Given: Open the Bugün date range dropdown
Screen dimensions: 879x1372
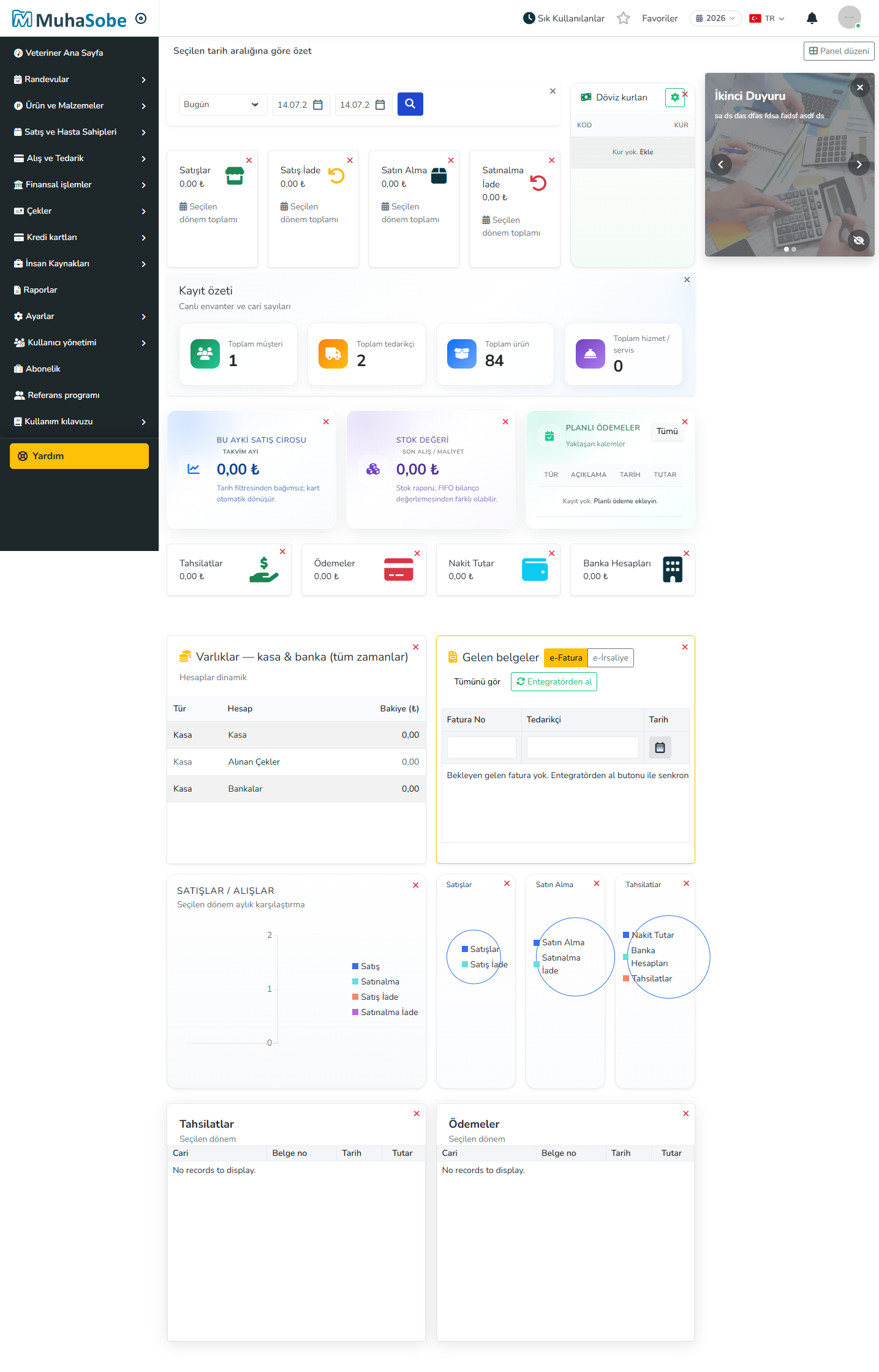Looking at the screenshot, I should tap(223, 105).
